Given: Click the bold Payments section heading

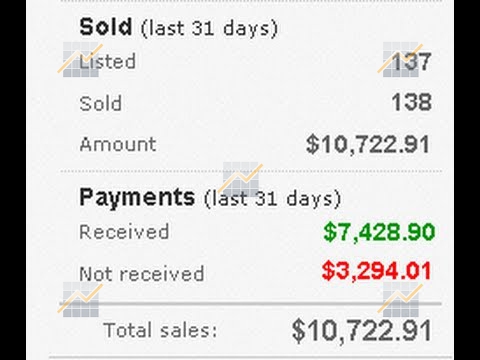Looking at the screenshot, I should coord(137,197).
